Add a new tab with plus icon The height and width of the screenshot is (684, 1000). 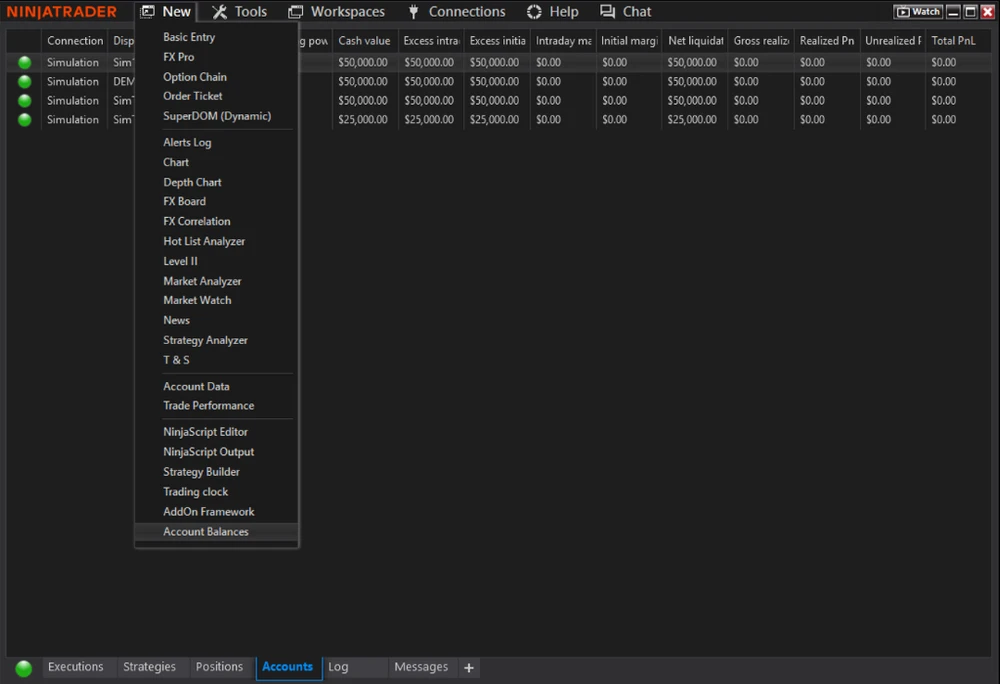click(x=469, y=667)
